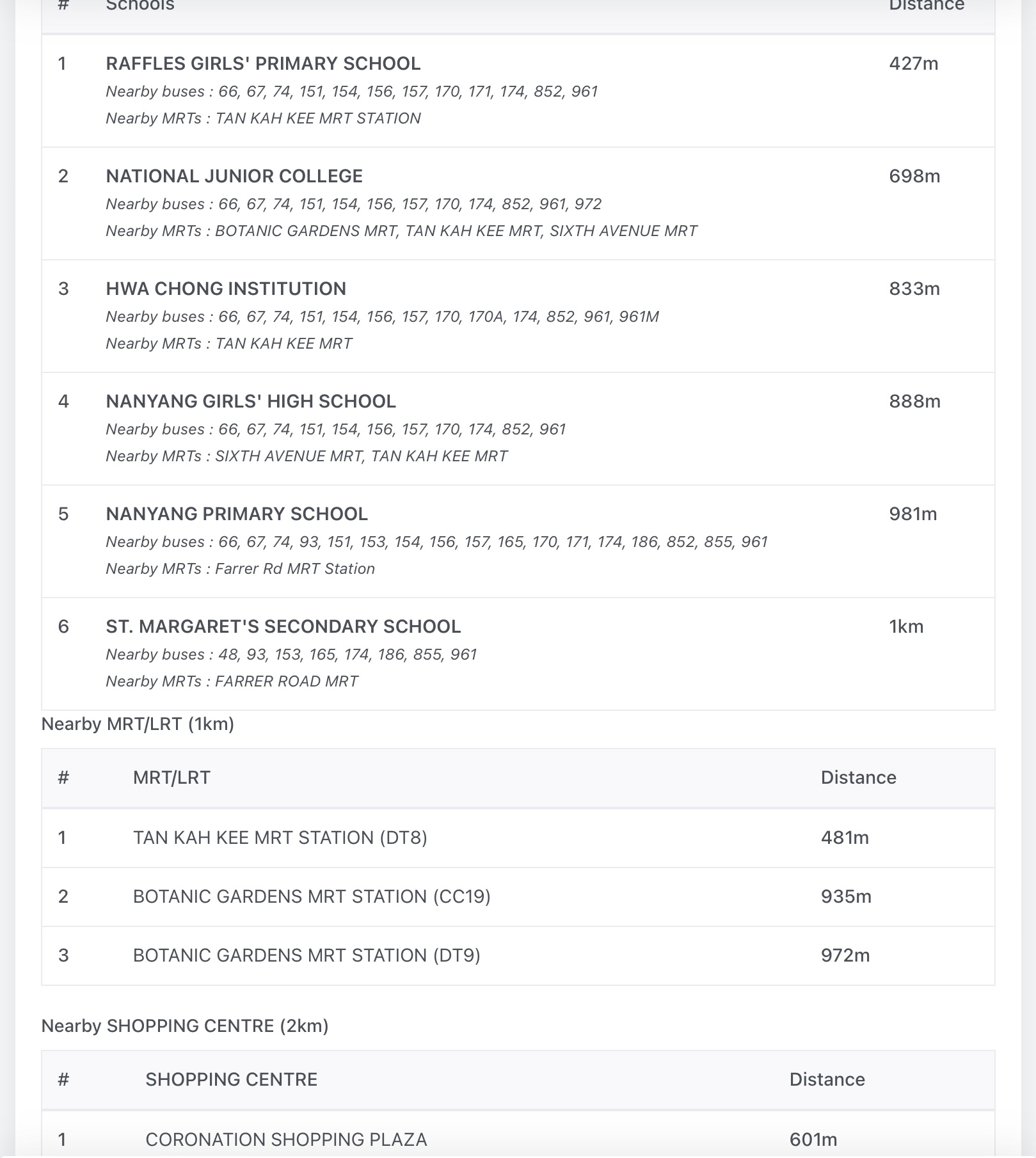Click Distance header in MRT/LRT table
Screen dimensions: 1036x1158
click(858, 778)
